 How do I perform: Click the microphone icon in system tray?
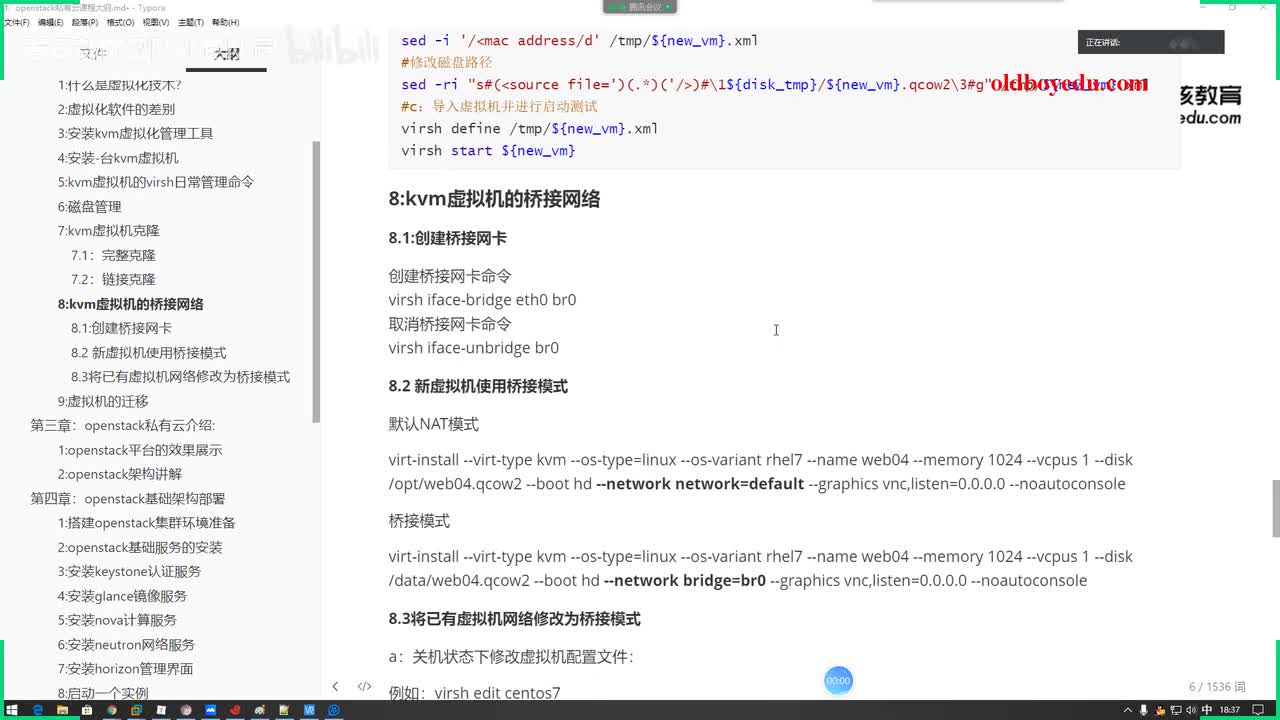1144,710
